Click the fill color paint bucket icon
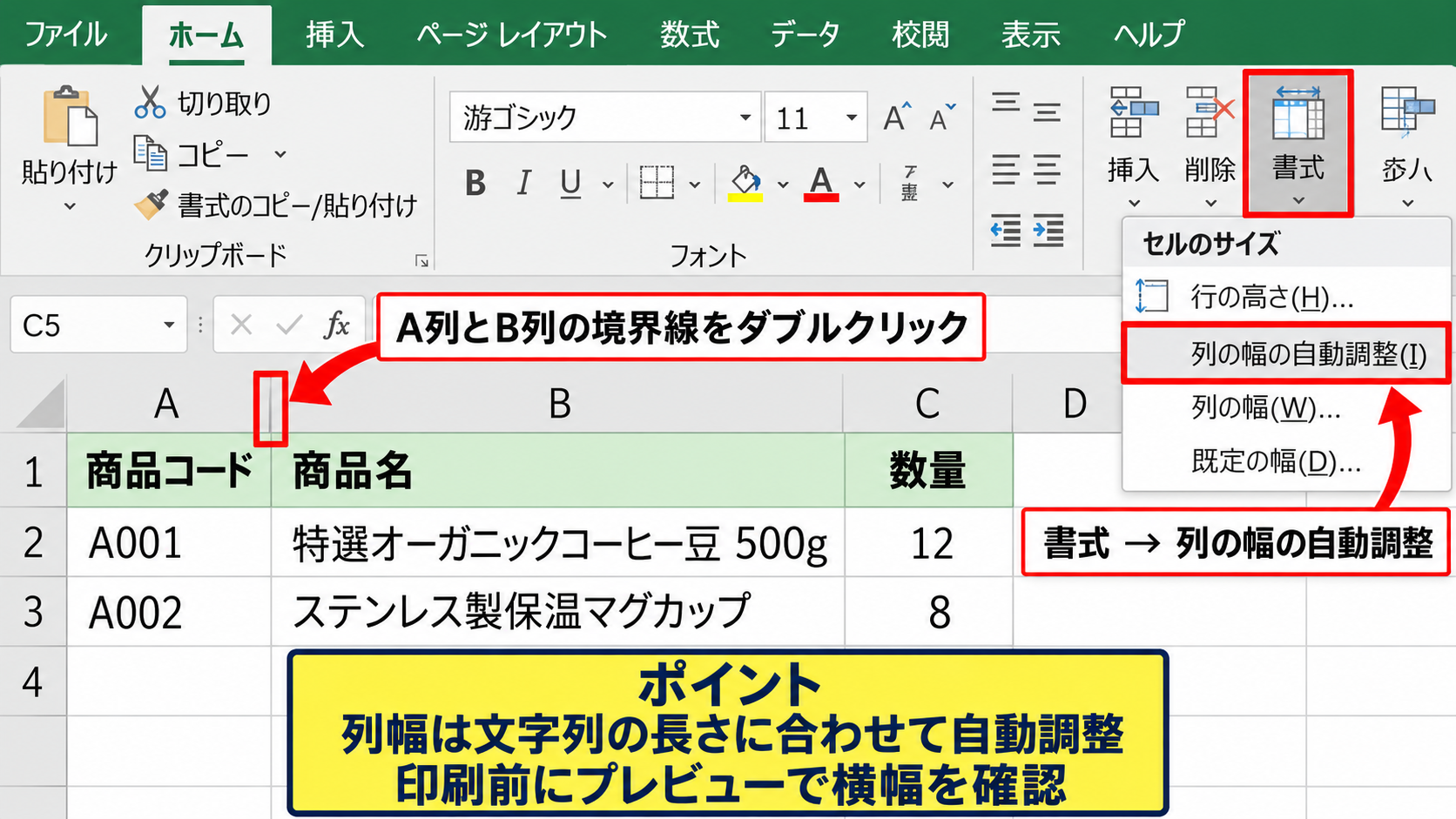Viewport: 1456px width, 819px height. [745, 184]
